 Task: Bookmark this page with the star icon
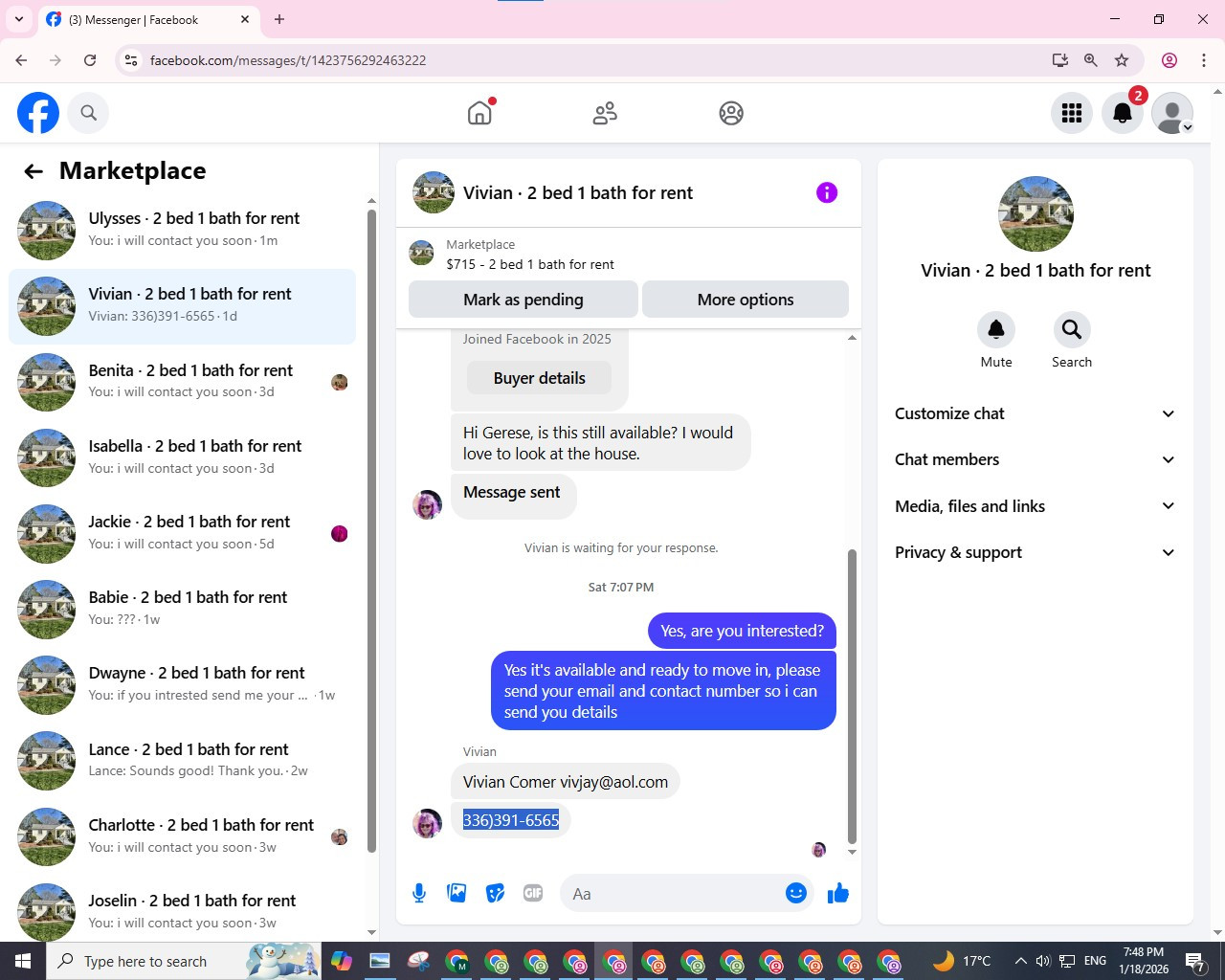point(1122,60)
